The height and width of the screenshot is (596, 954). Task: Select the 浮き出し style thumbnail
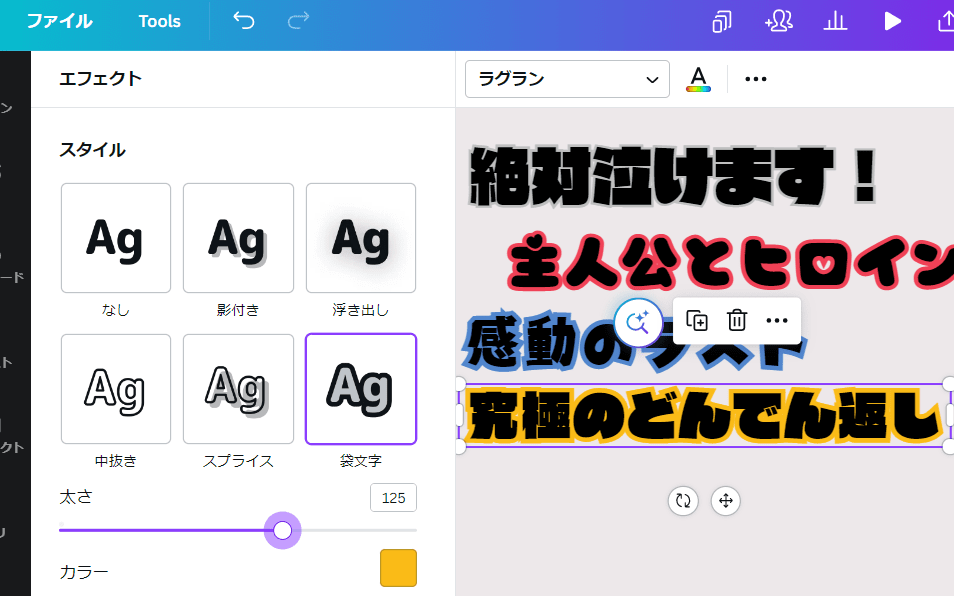(361, 238)
